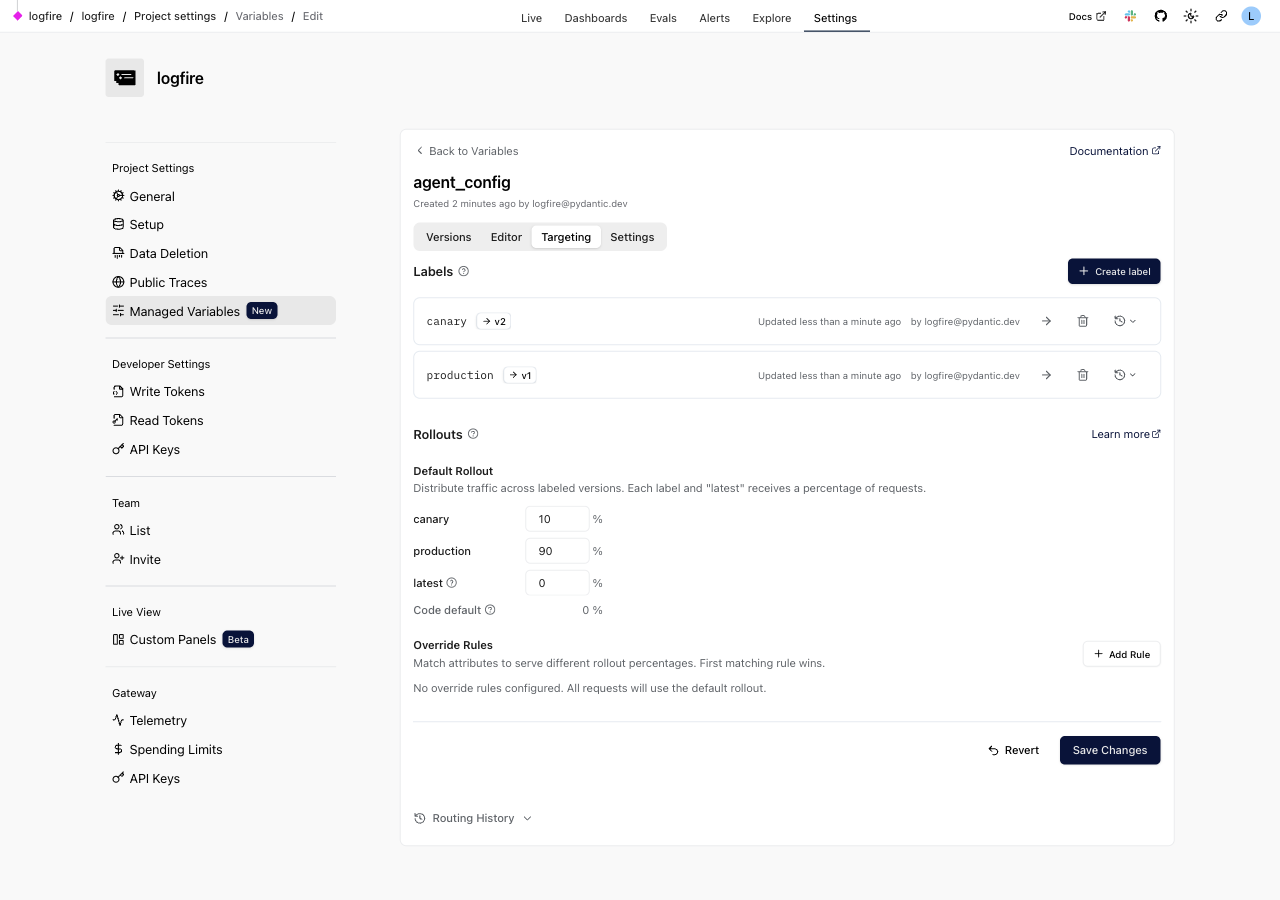This screenshot has height=900, width=1280.
Task: Click the GitHub icon in top bar
Action: [x=1160, y=16]
